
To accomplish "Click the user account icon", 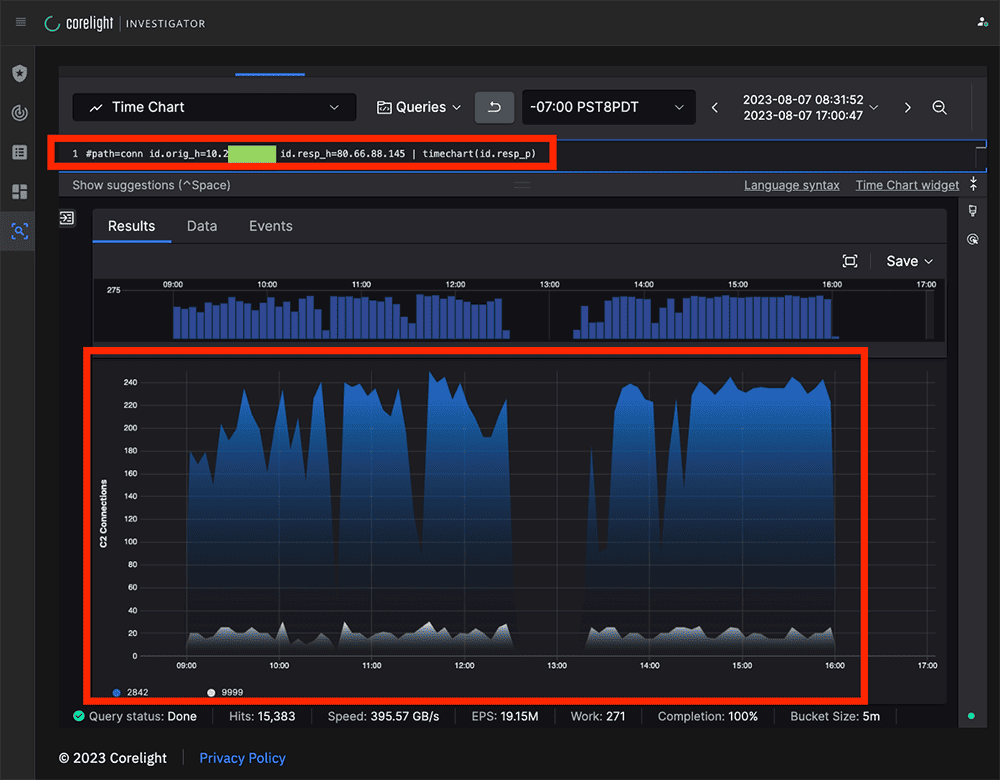I will [x=982, y=22].
